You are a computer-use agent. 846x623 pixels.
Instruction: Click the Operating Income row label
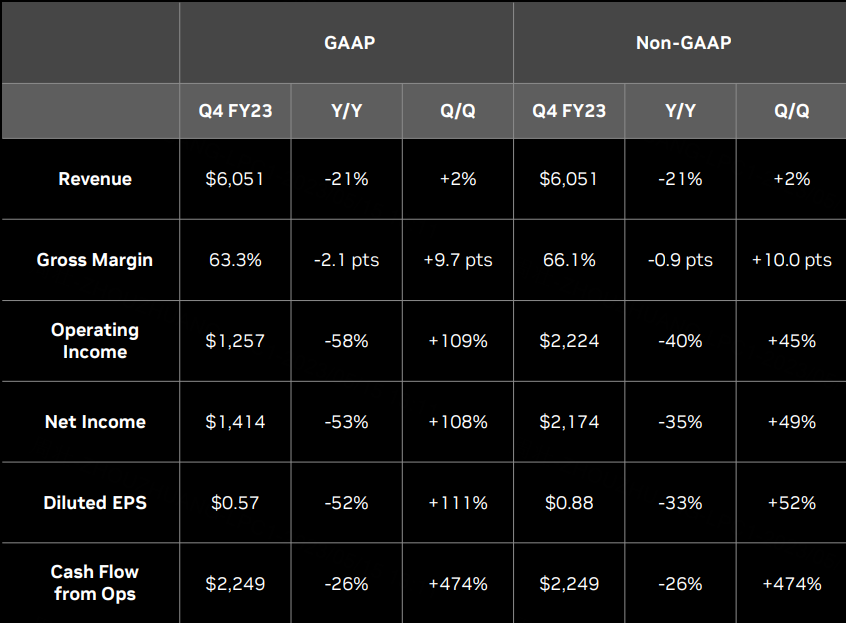click(x=95, y=340)
